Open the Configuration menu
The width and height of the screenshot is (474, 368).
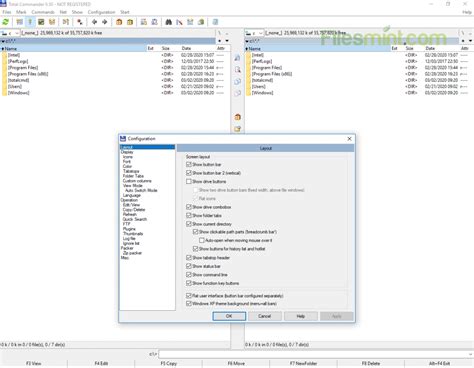click(x=101, y=12)
